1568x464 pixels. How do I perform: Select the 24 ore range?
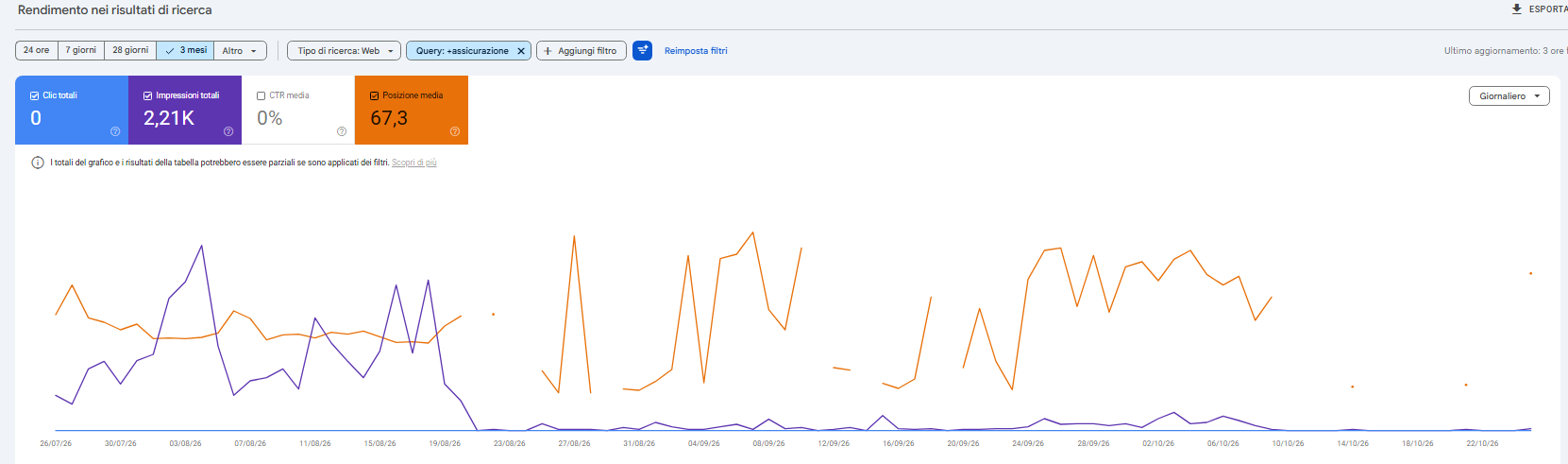[x=37, y=50]
